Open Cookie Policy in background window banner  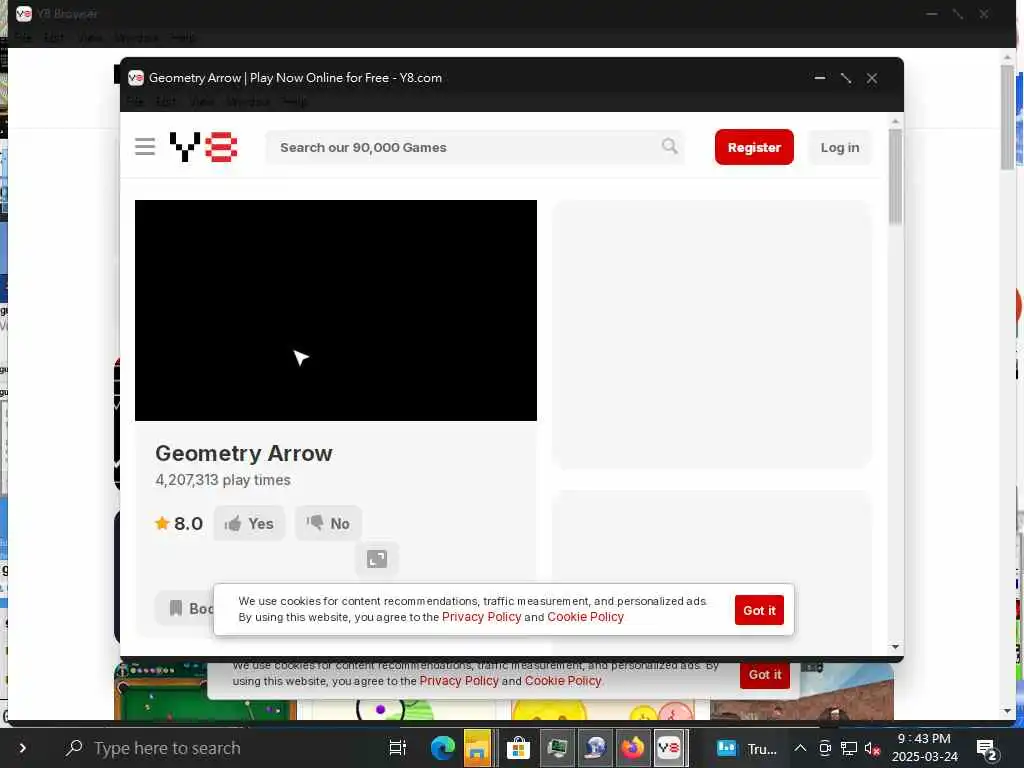click(x=562, y=680)
